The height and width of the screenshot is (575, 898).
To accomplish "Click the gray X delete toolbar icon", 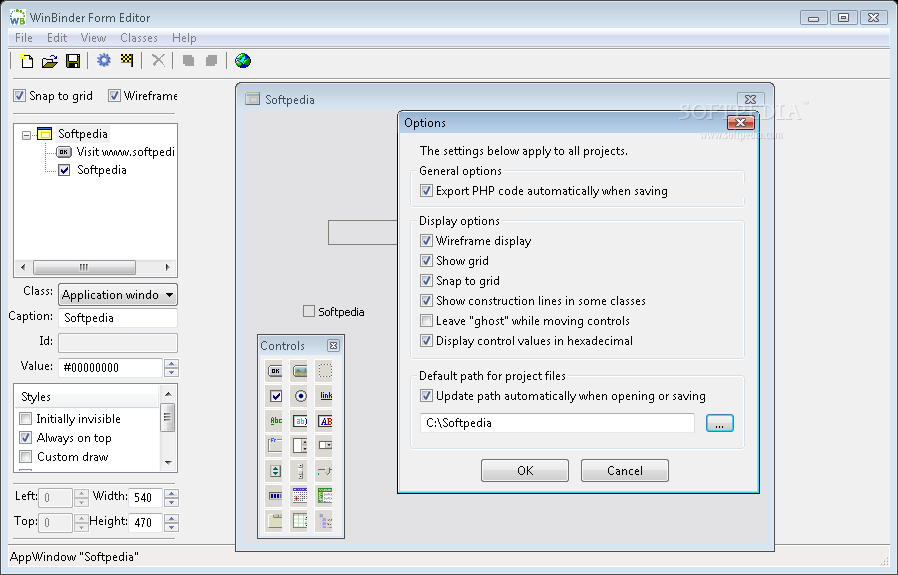I will (x=158, y=60).
